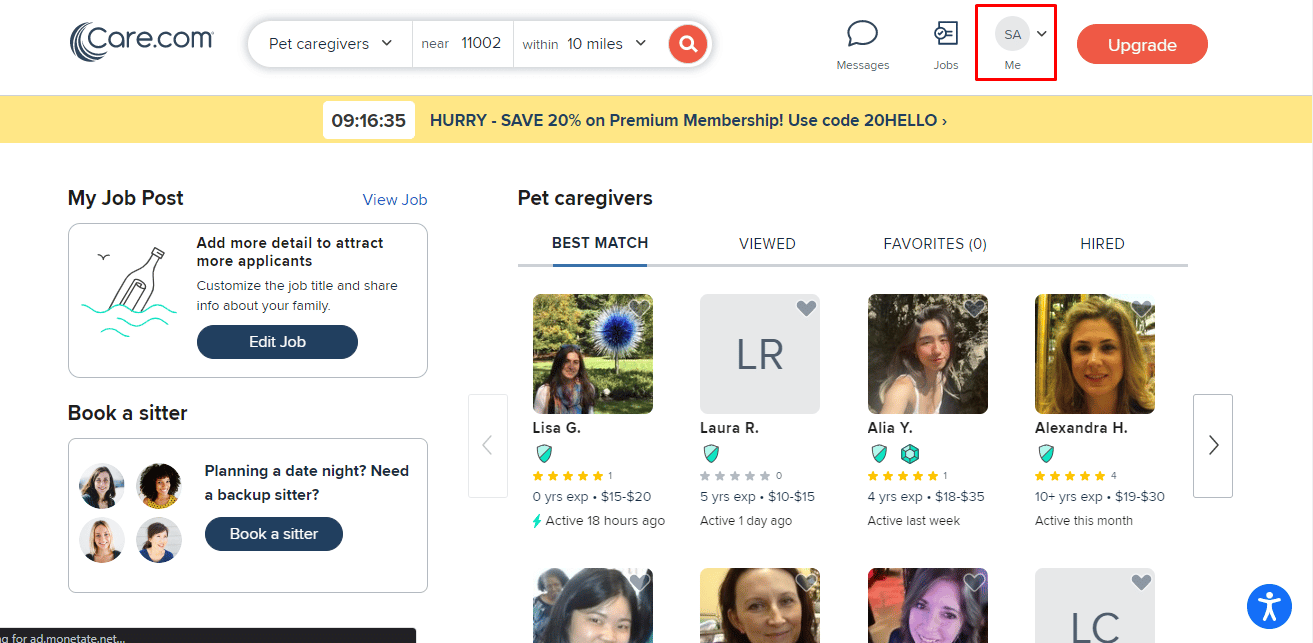The image size is (1313, 643).
Task: Click Alexandra H.'s green shield badge
Action: (1046, 453)
